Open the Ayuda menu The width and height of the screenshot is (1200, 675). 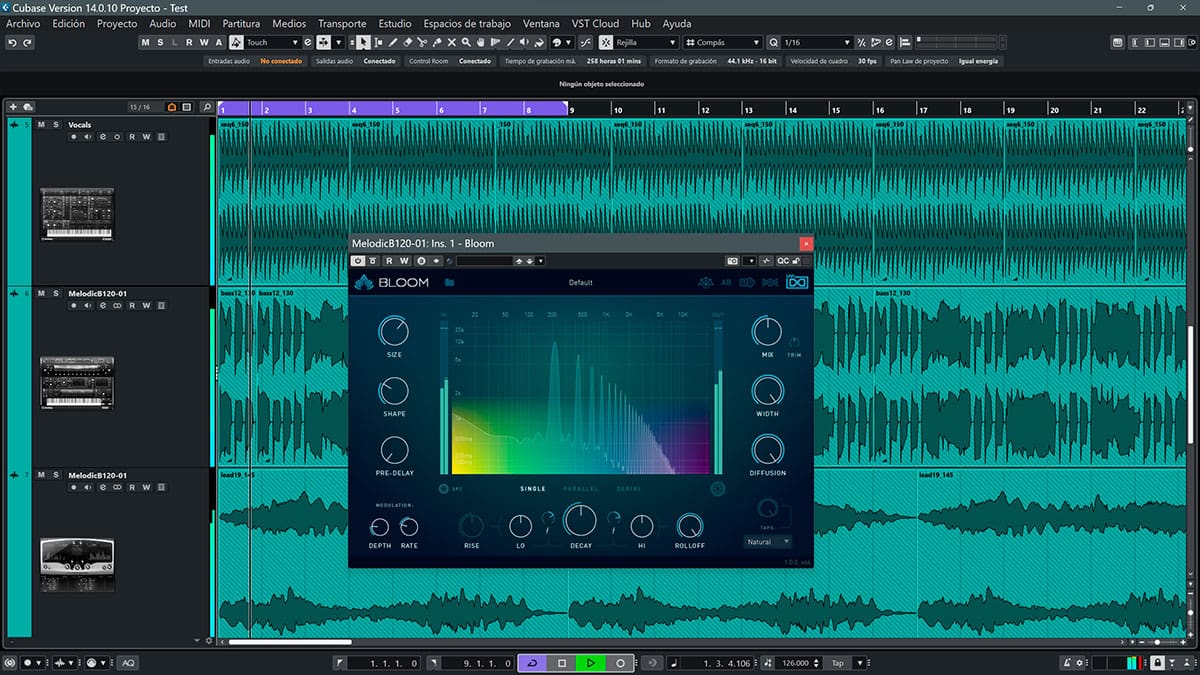[676, 23]
